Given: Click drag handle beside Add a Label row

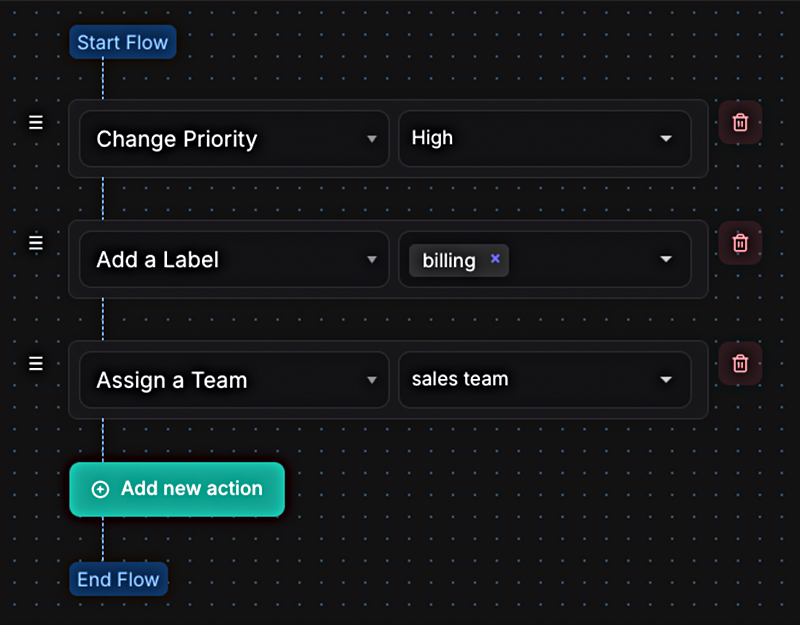Looking at the screenshot, I should tap(36, 243).
